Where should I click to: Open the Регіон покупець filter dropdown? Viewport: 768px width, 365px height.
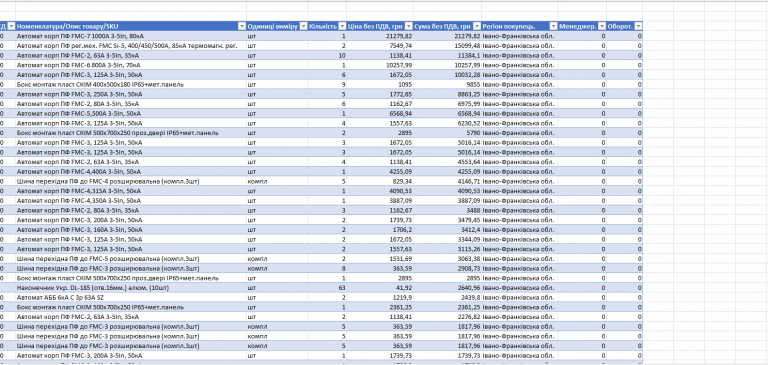(553, 26)
